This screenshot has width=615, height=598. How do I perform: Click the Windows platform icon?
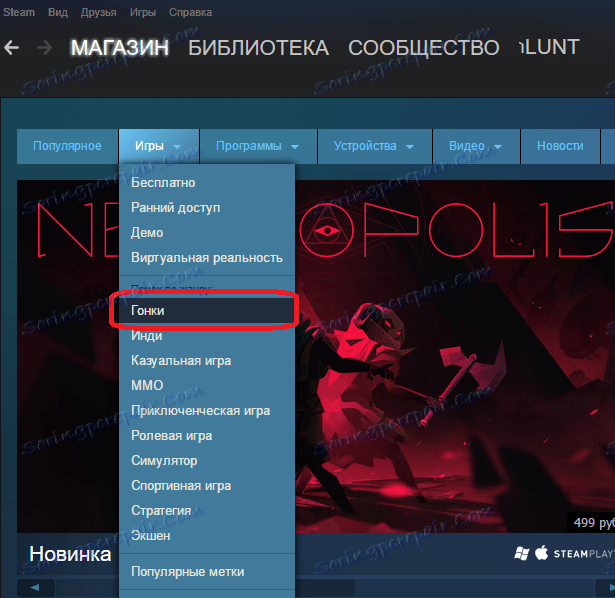(522, 553)
